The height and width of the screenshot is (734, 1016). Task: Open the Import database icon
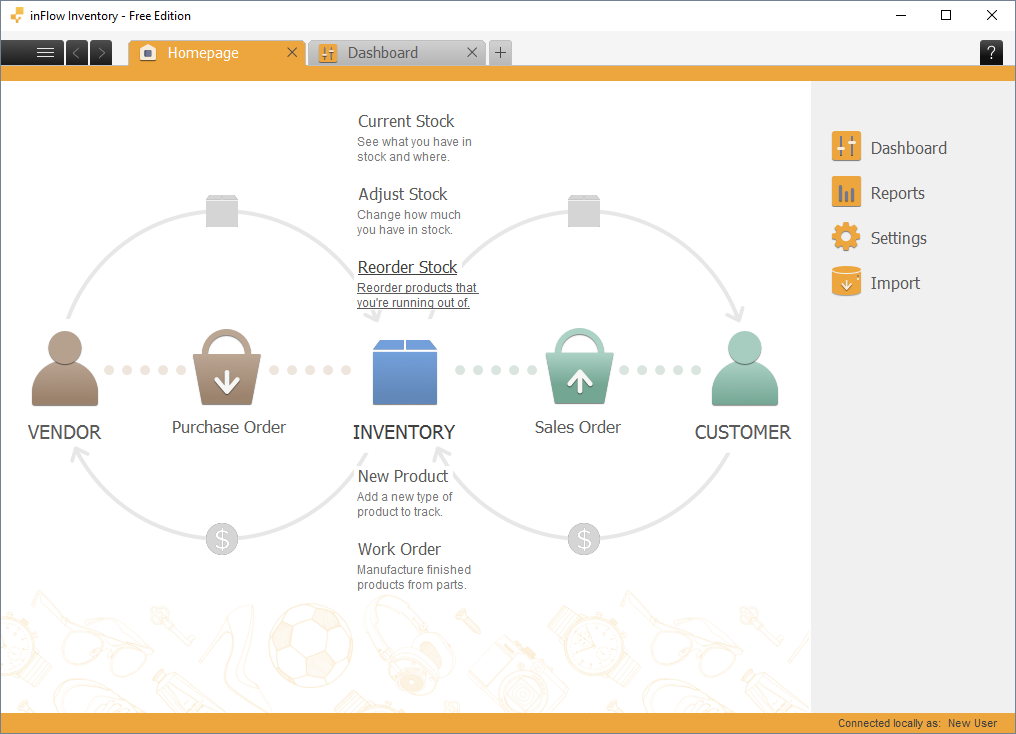tap(846, 281)
